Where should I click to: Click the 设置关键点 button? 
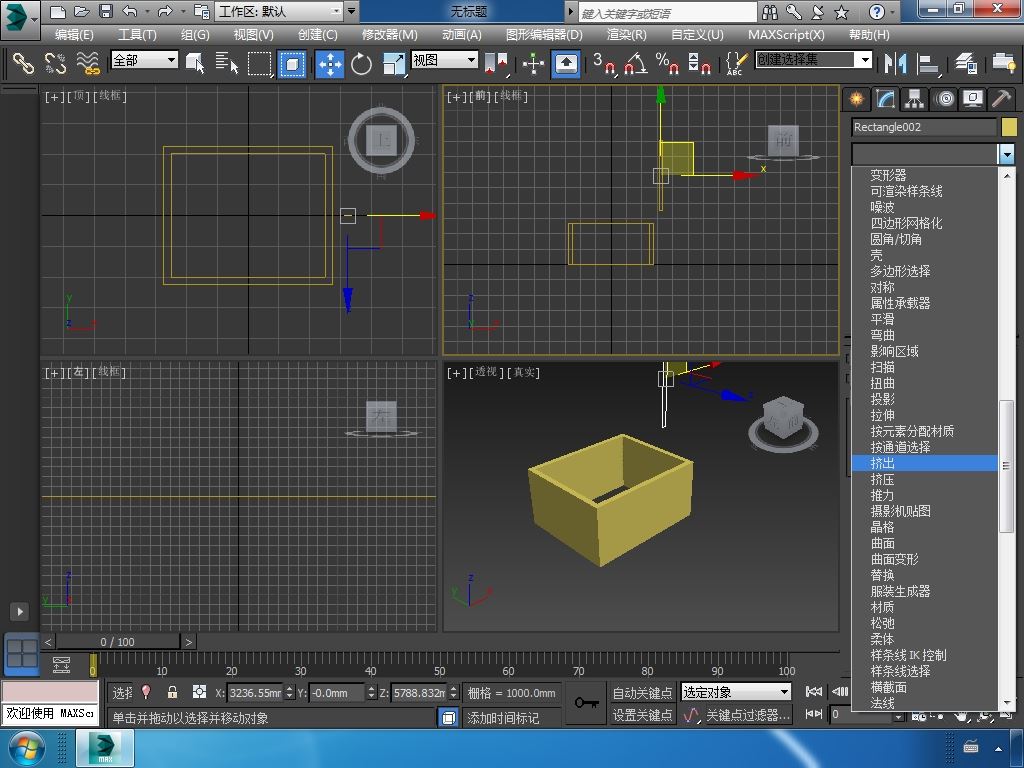642,715
